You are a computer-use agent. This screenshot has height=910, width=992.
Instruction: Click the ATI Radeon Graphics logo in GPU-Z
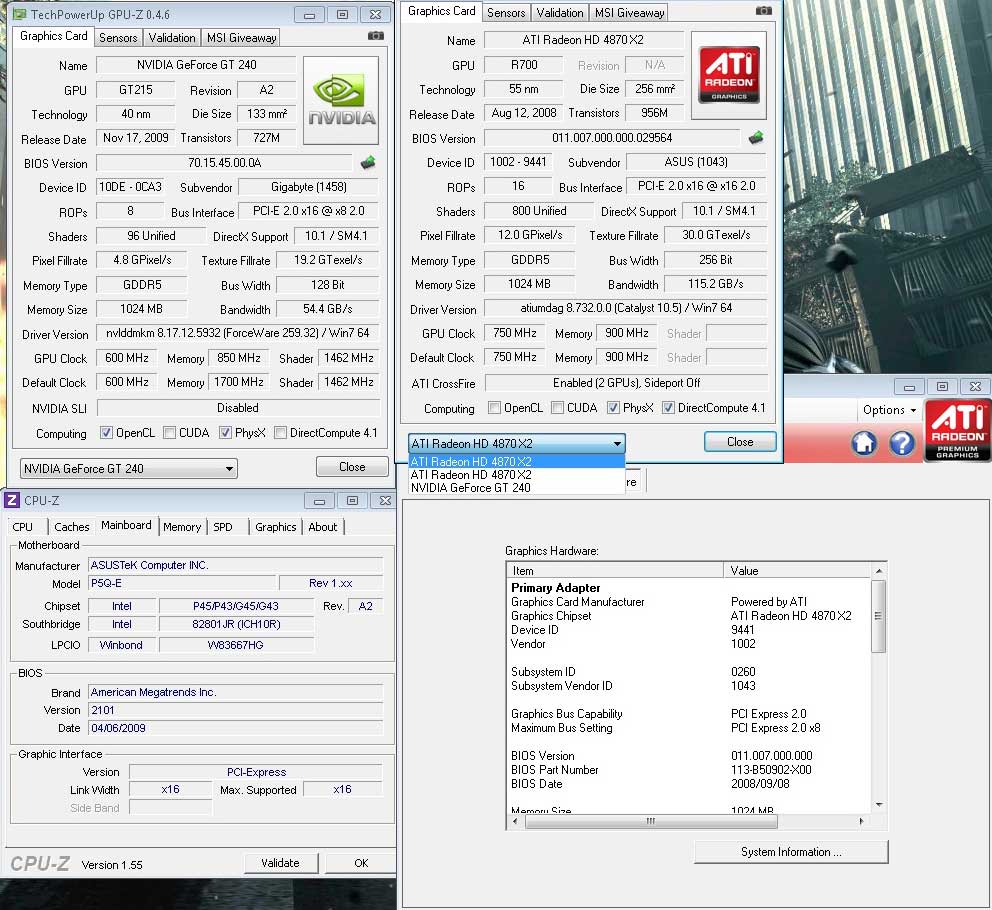click(x=729, y=75)
